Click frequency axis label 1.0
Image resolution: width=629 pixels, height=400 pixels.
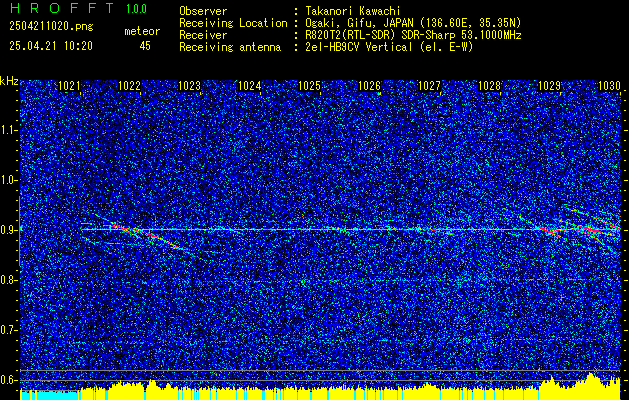click(8, 180)
